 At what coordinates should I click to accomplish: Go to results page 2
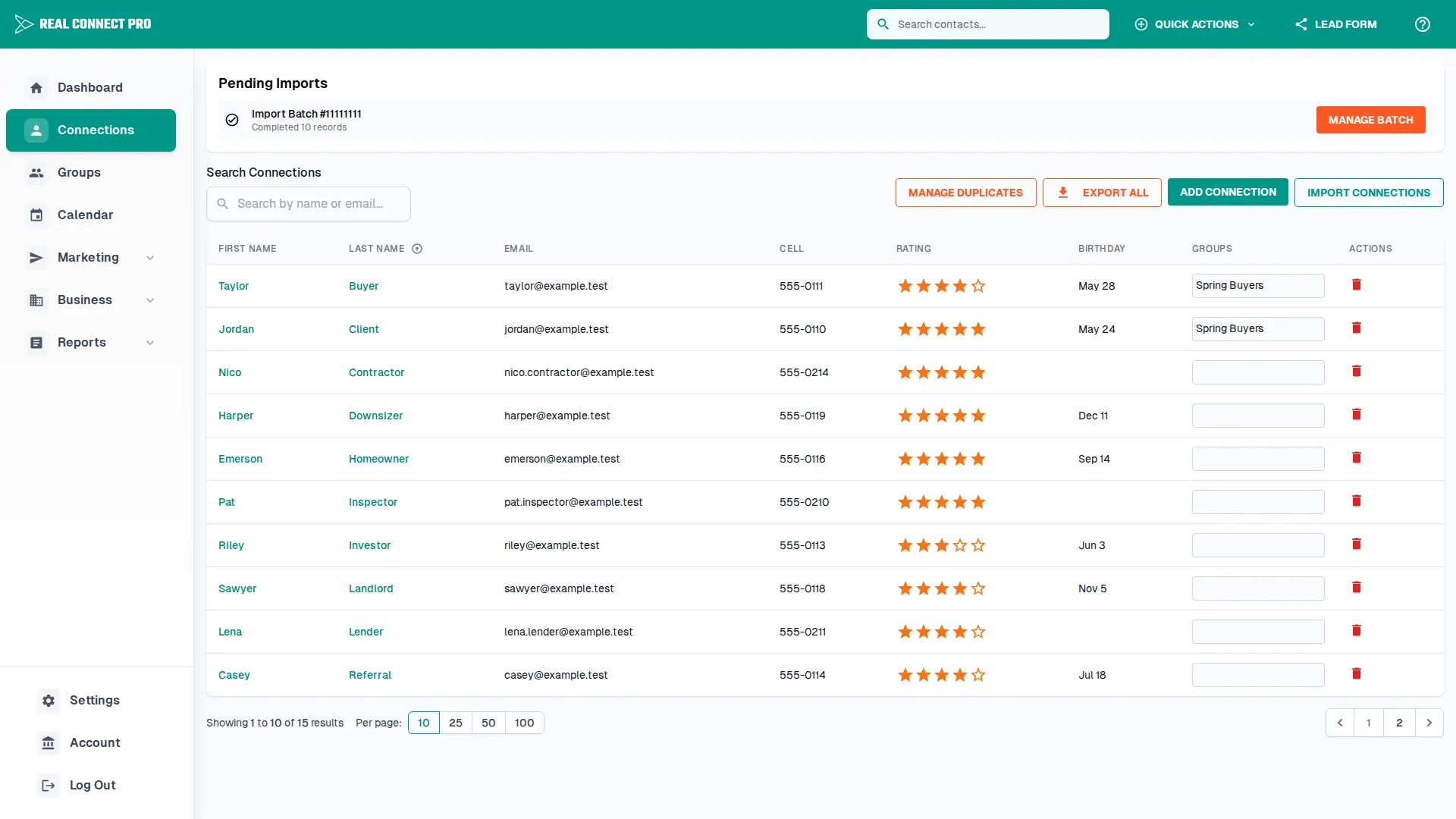point(1399,723)
